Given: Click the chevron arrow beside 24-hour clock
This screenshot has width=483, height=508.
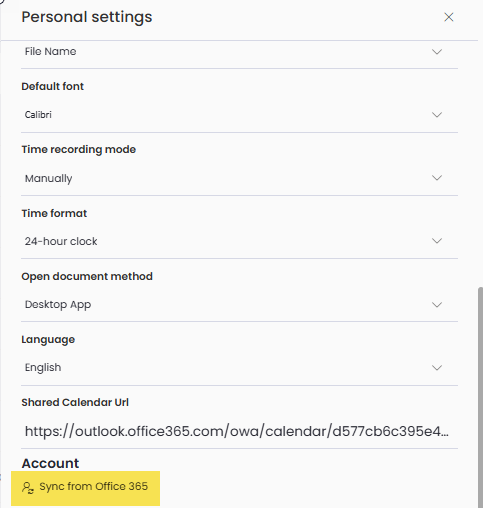Looking at the screenshot, I should pyautogui.click(x=437, y=241).
